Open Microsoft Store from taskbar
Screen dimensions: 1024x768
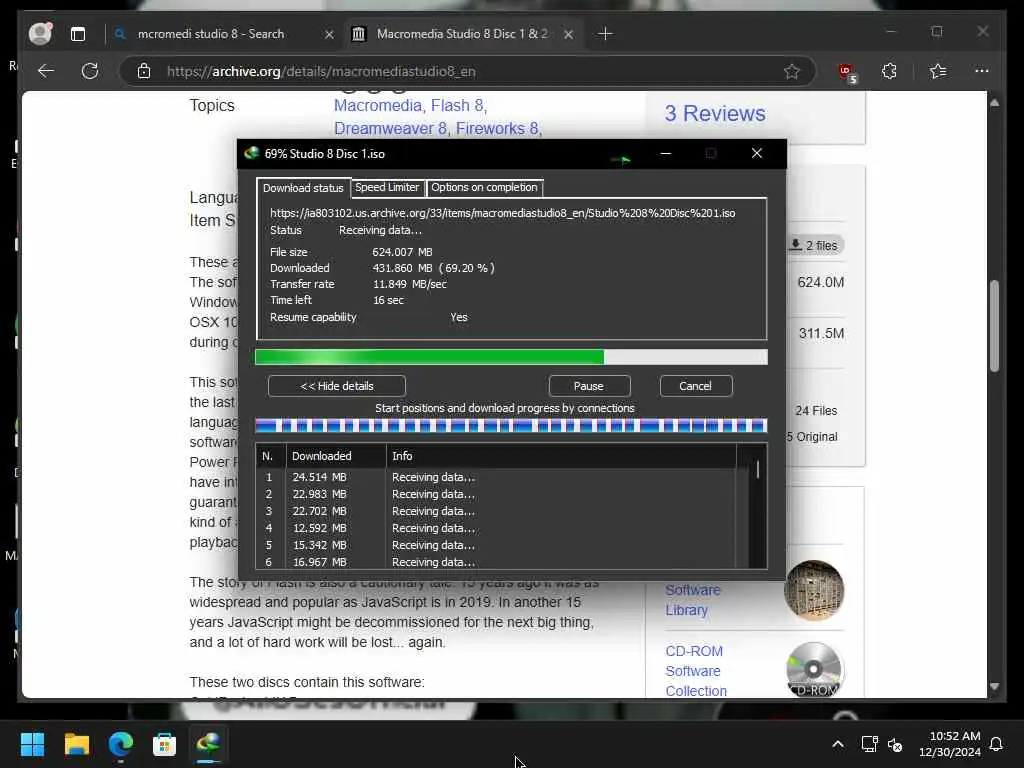(x=165, y=744)
